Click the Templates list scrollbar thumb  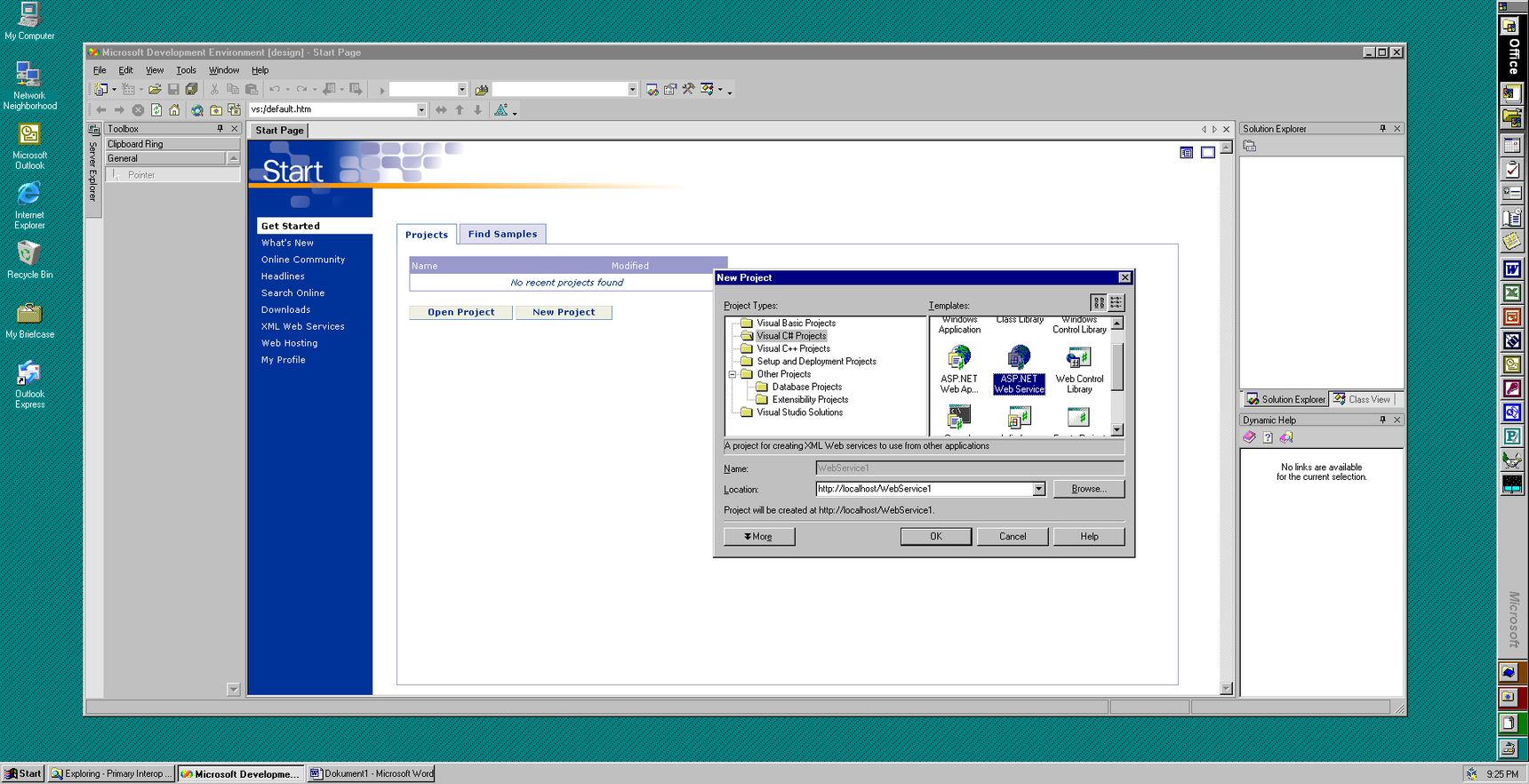coord(1117,366)
